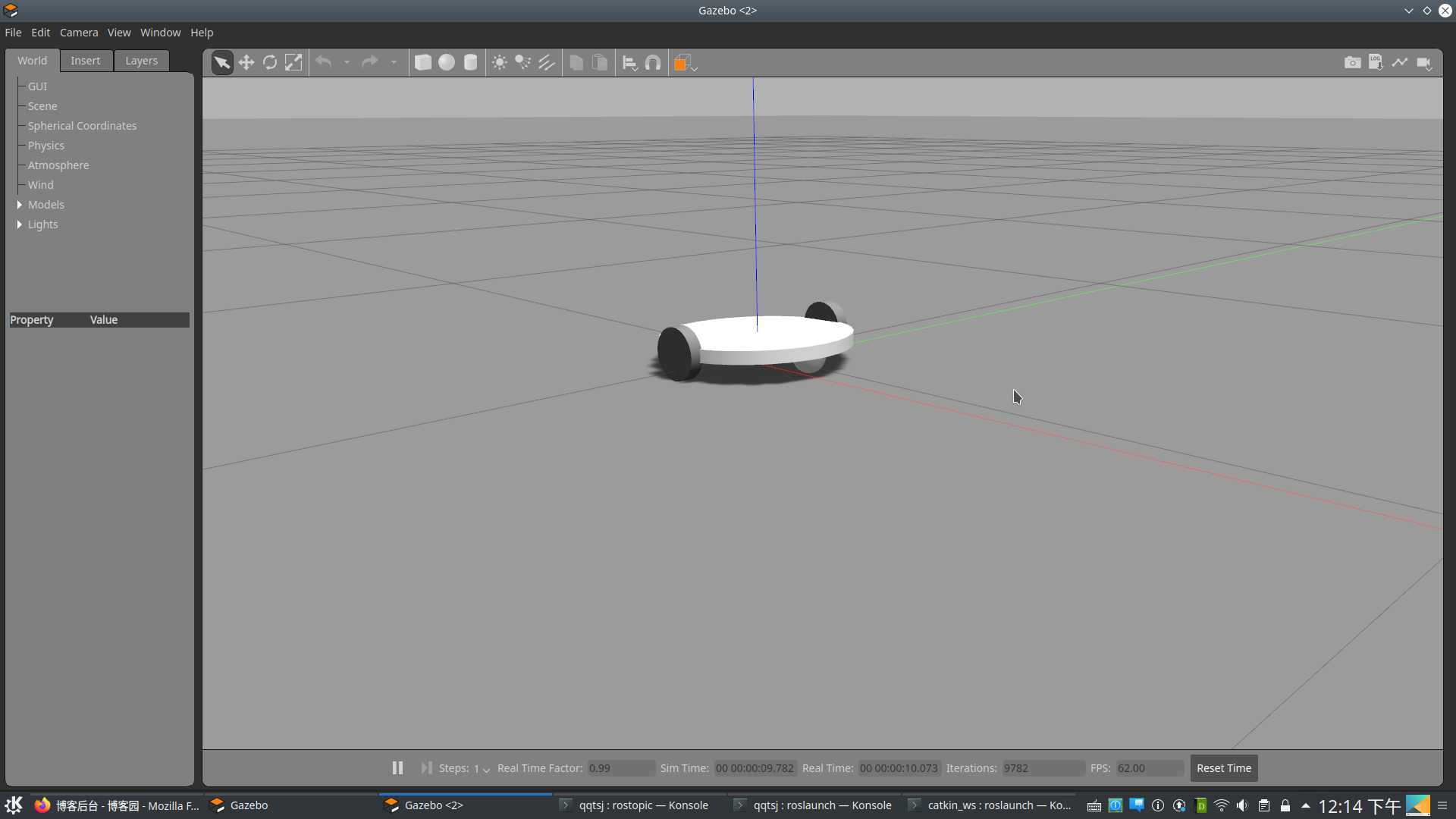Pause the simulation
The image size is (1456, 819).
click(397, 768)
